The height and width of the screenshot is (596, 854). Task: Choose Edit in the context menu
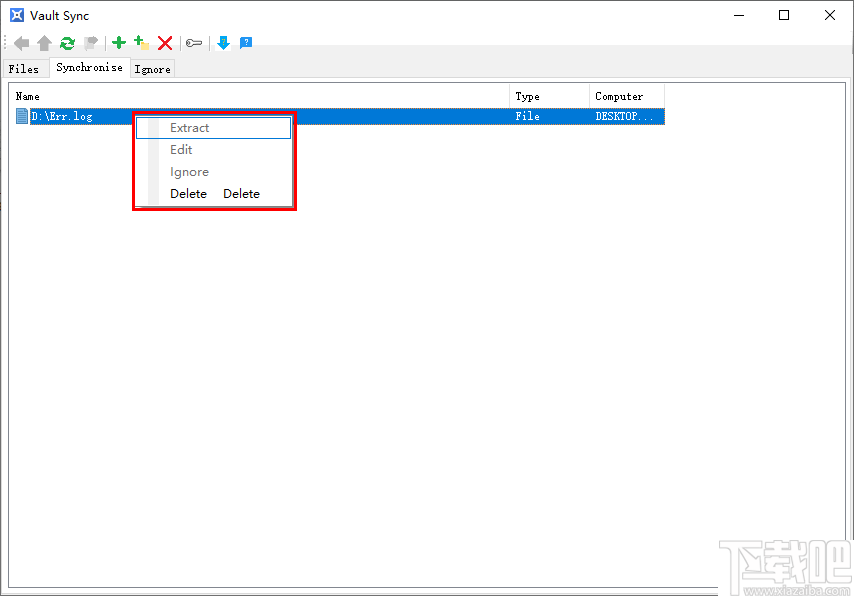pos(214,150)
